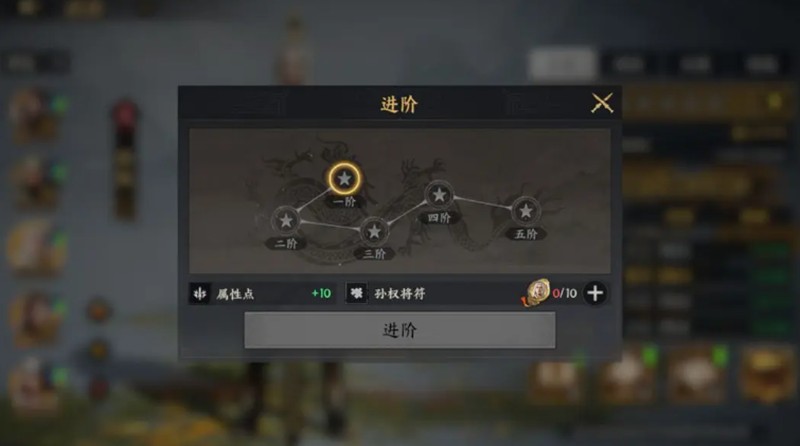The height and width of the screenshot is (446, 800).
Task: Click the 属性点 attribute icon
Action: [199, 293]
